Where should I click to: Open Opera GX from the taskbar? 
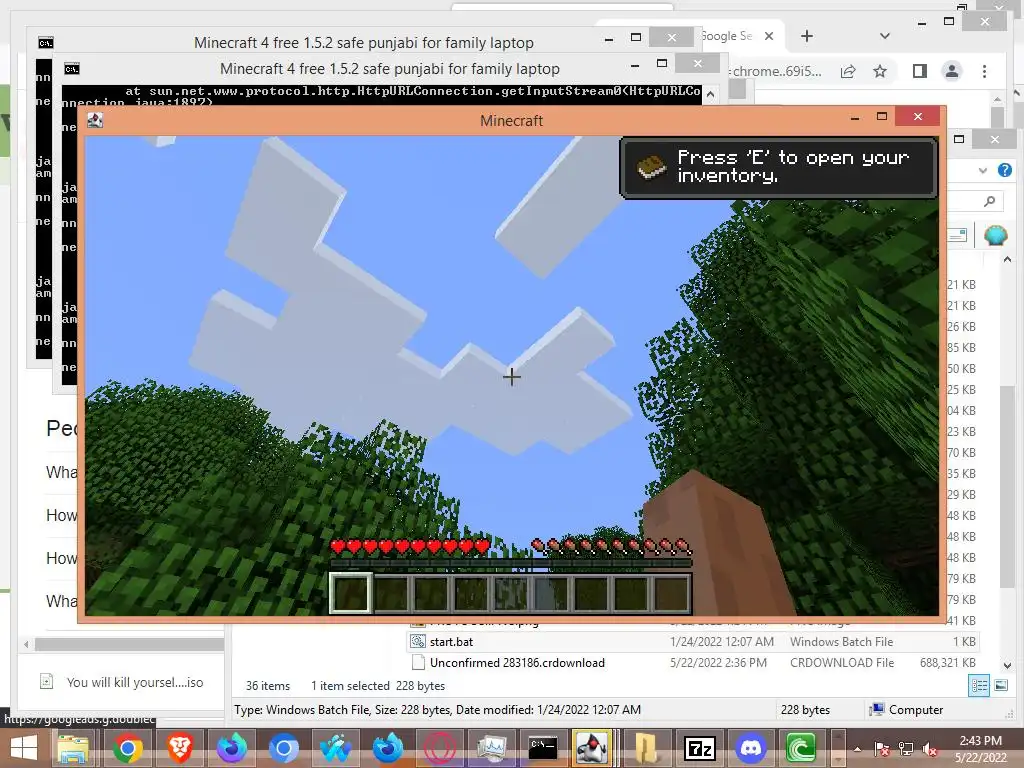pyautogui.click(x=440, y=748)
